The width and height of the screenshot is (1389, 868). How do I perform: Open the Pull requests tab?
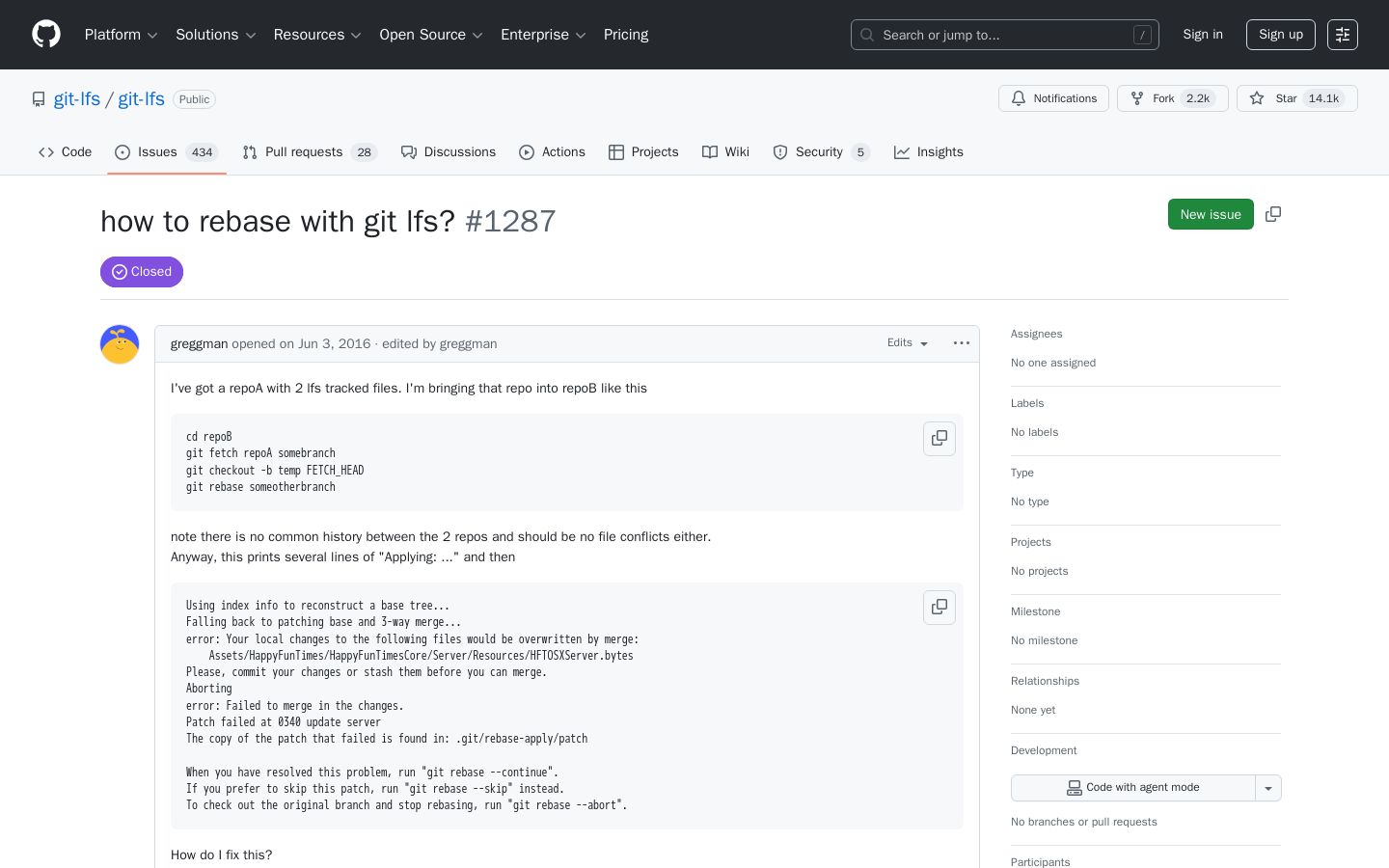pyautogui.click(x=310, y=152)
